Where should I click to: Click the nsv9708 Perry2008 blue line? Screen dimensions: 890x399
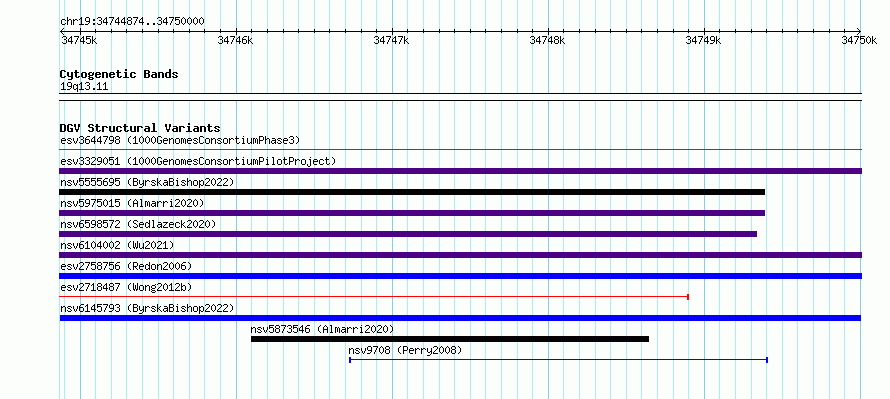point(559,360)
